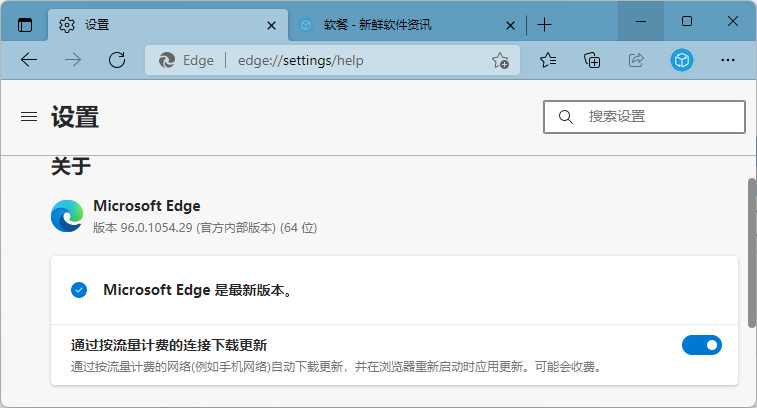Open the Settings and more ellipsis menu
Image resolution: width=757 pixels, height=408 pixels.
click(x=727, y=60)
